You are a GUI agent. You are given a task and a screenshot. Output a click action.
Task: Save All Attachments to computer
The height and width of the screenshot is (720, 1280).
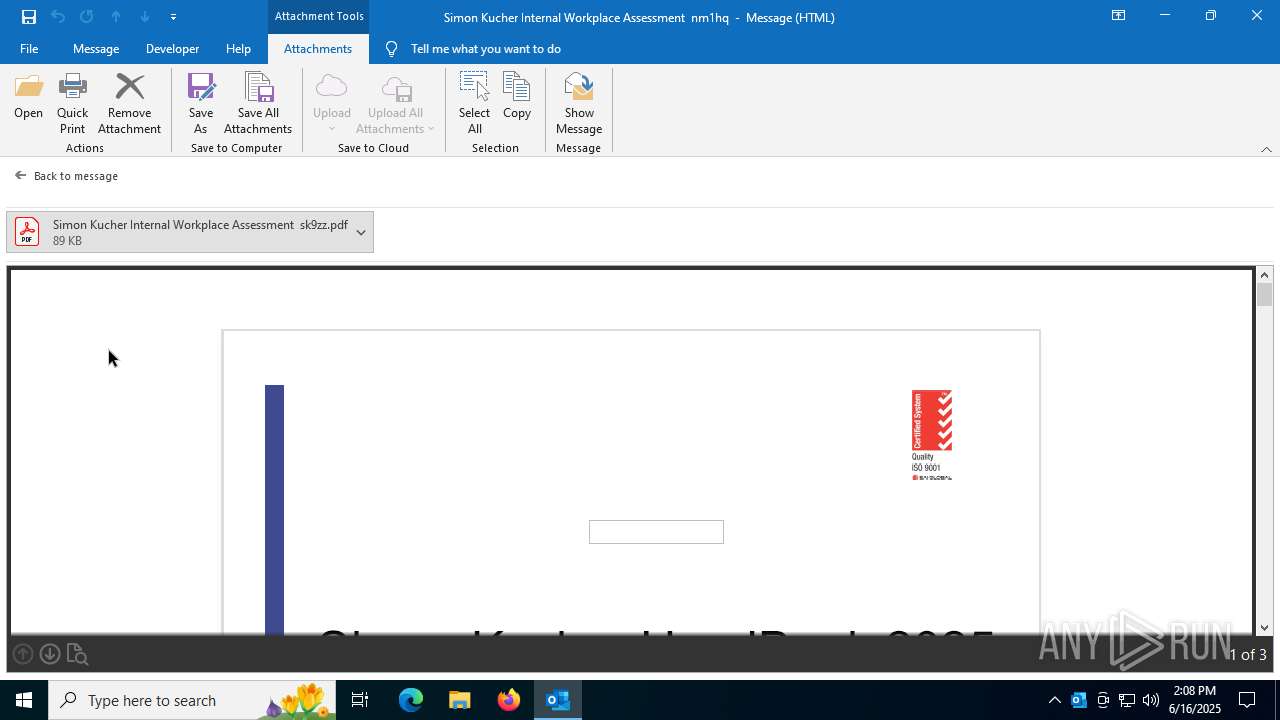coord(258,103)
